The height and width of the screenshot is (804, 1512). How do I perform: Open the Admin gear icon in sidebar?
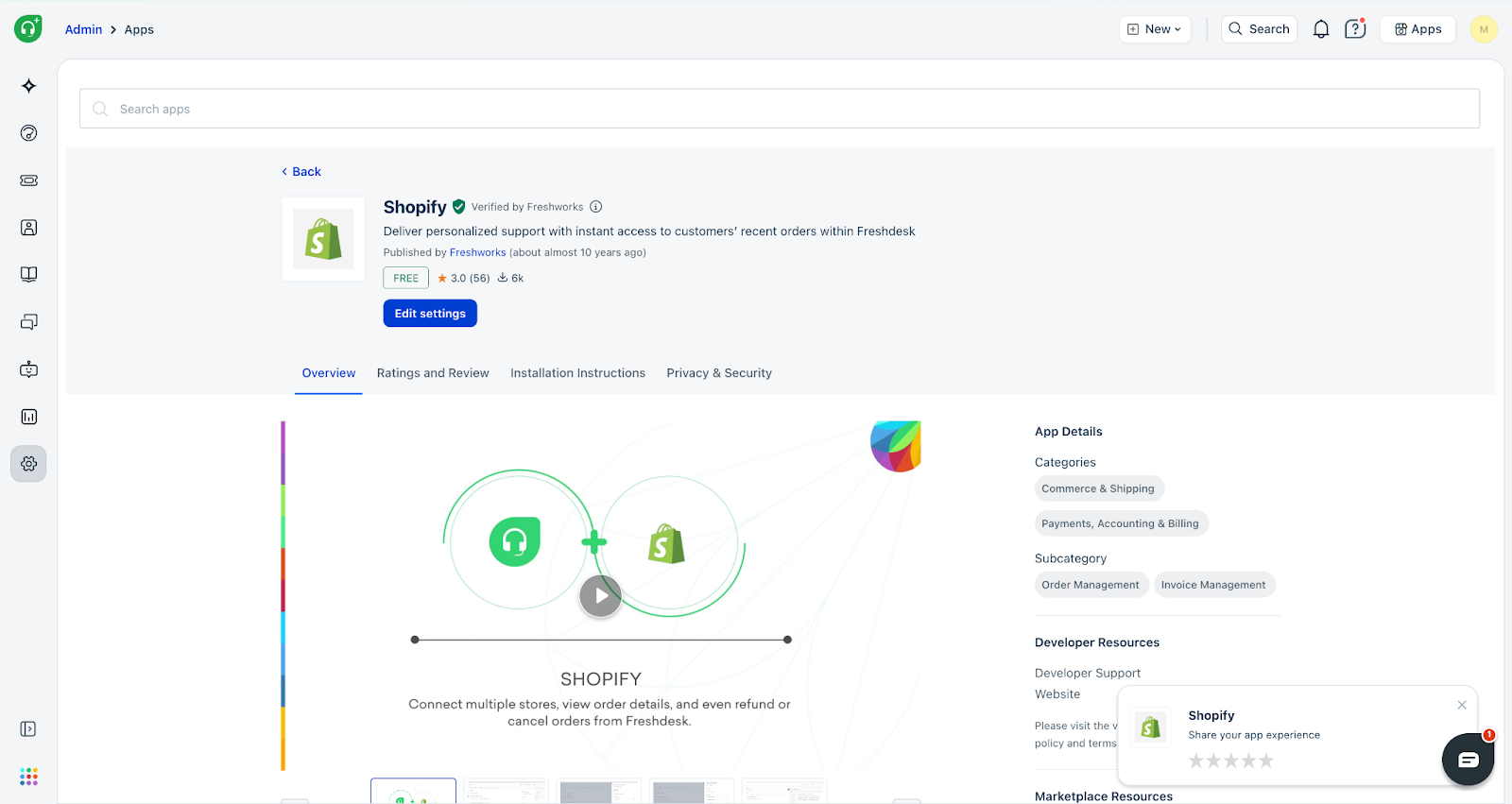click(29, 464)
